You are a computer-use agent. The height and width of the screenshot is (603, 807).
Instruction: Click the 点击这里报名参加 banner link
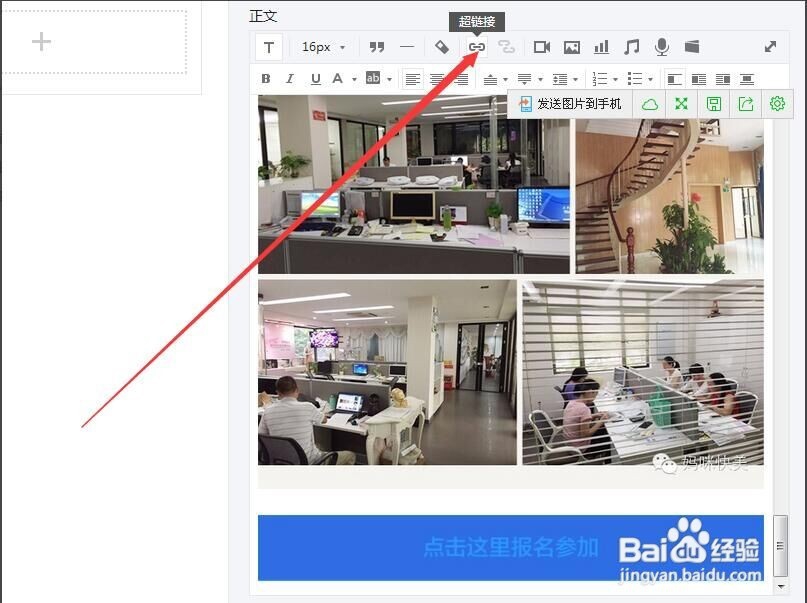[510, 548]
